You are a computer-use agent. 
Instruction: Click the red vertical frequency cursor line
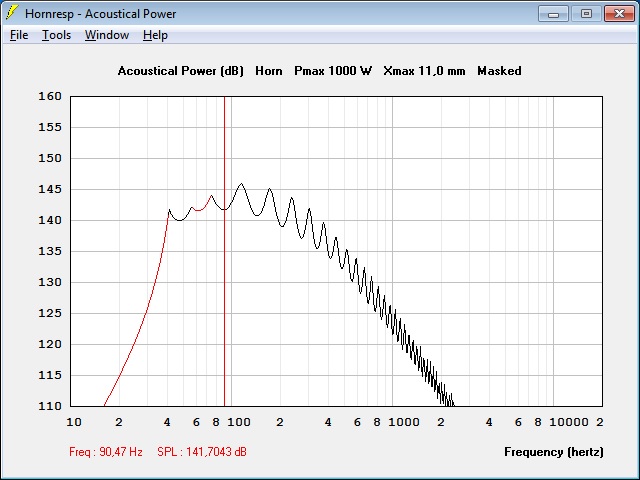pos(224,251)
